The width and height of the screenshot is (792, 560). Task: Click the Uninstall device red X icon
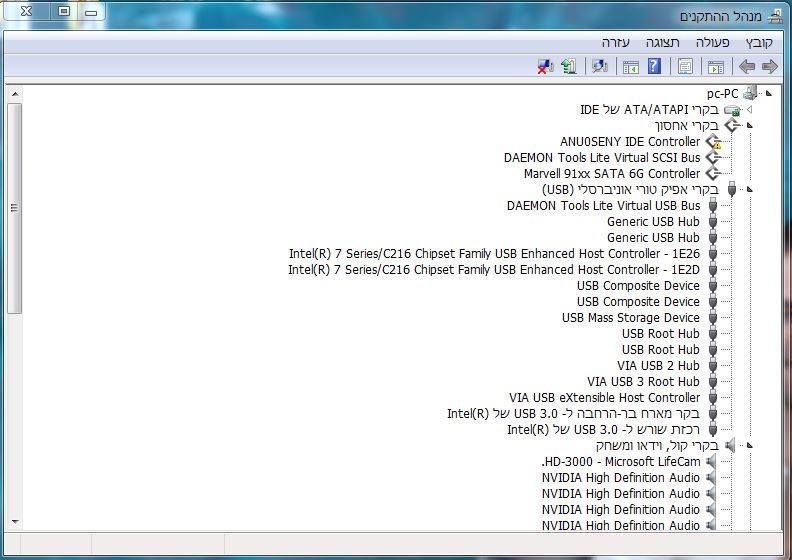click(546, 67)
